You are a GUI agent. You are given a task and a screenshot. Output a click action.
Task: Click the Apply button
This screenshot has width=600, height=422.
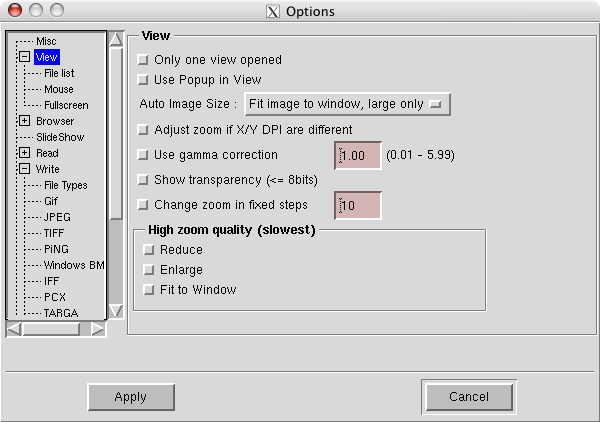[130, 397]
